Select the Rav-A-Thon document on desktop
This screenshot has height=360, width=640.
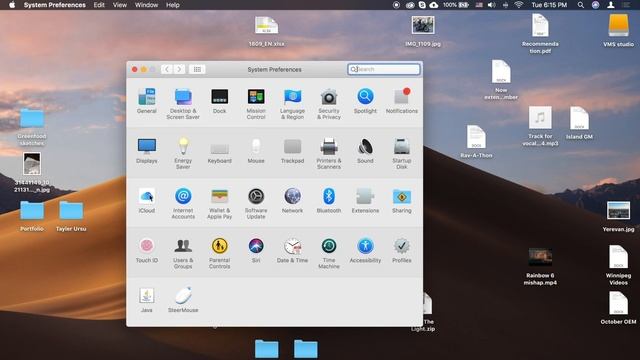(476, 142)
